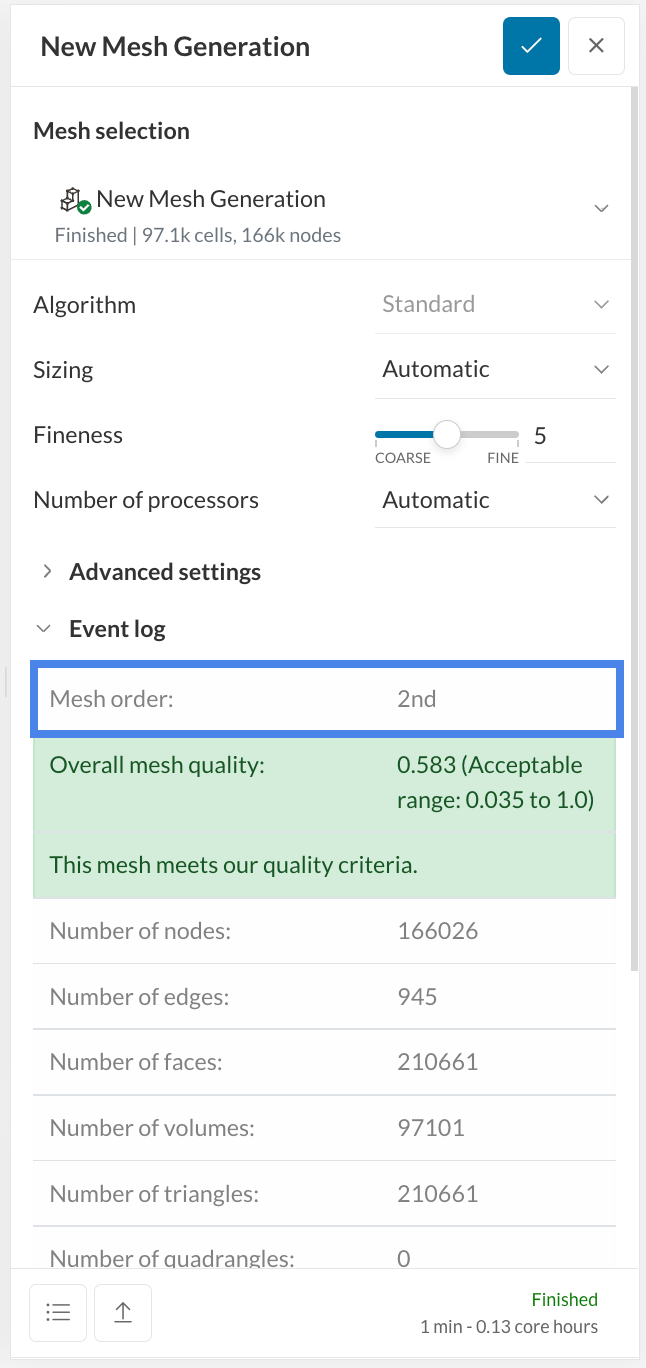646x1368 pixels.
Task: Click the Fineness value field showing 5
Action: click(x=540, y=435)
